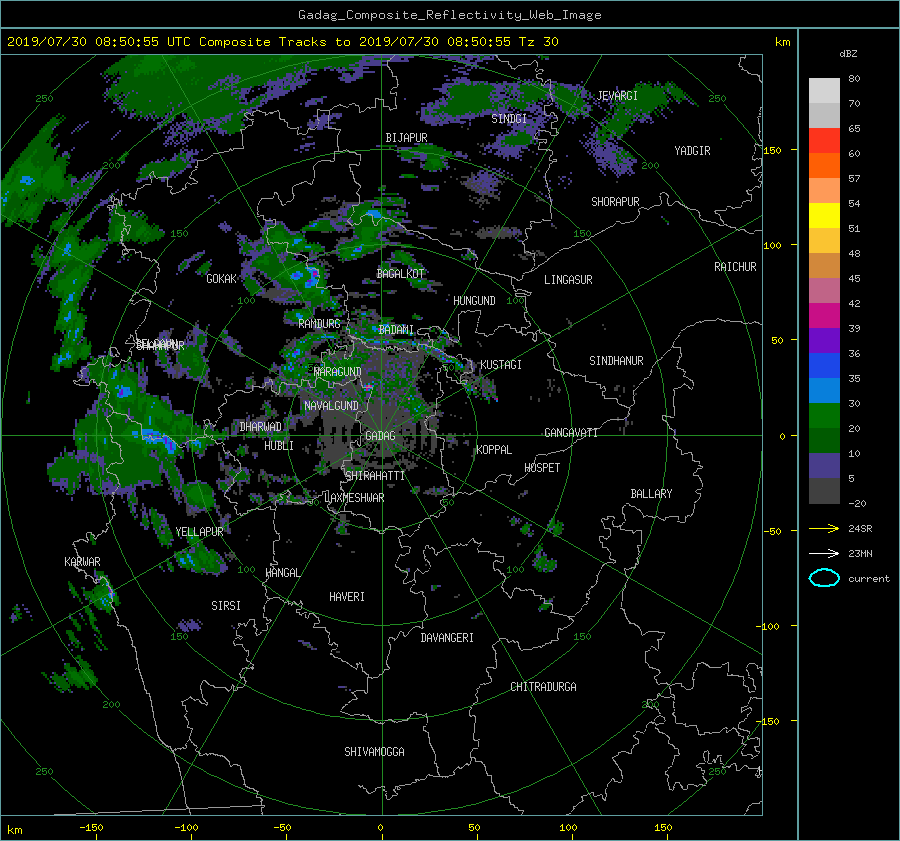The height and width of the screenshot is (841, 900).
Task: Select the magenta 39 dBZ color swatch
Action: 824,315
